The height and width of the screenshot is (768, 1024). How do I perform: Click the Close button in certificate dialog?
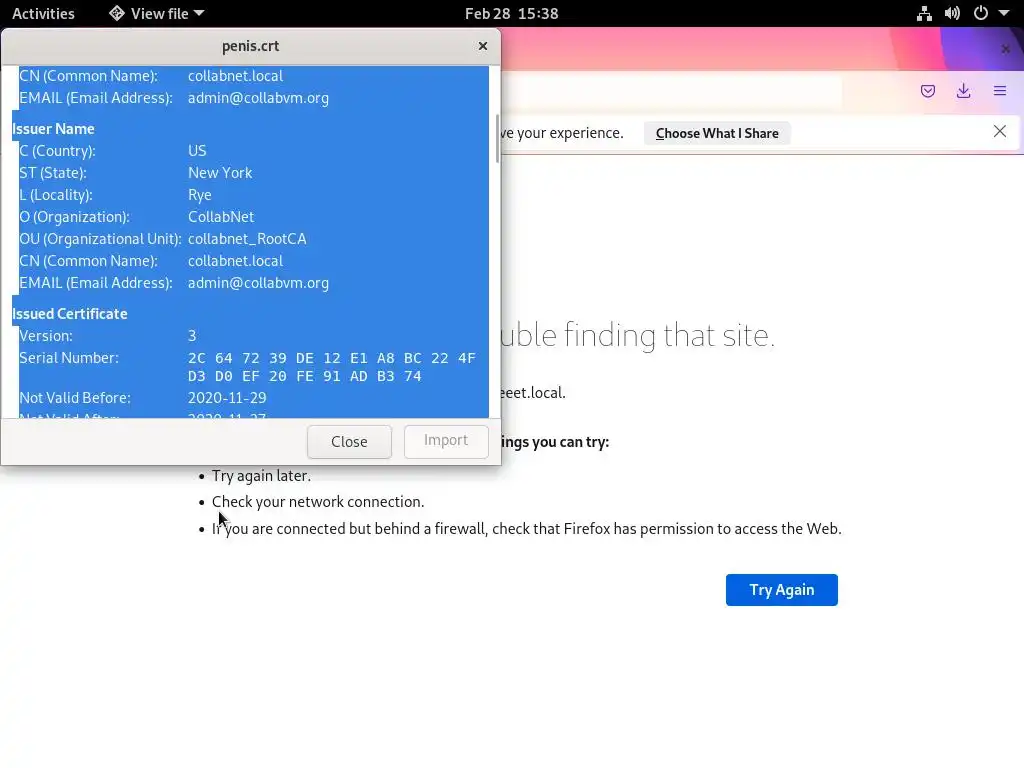(349, 441)
